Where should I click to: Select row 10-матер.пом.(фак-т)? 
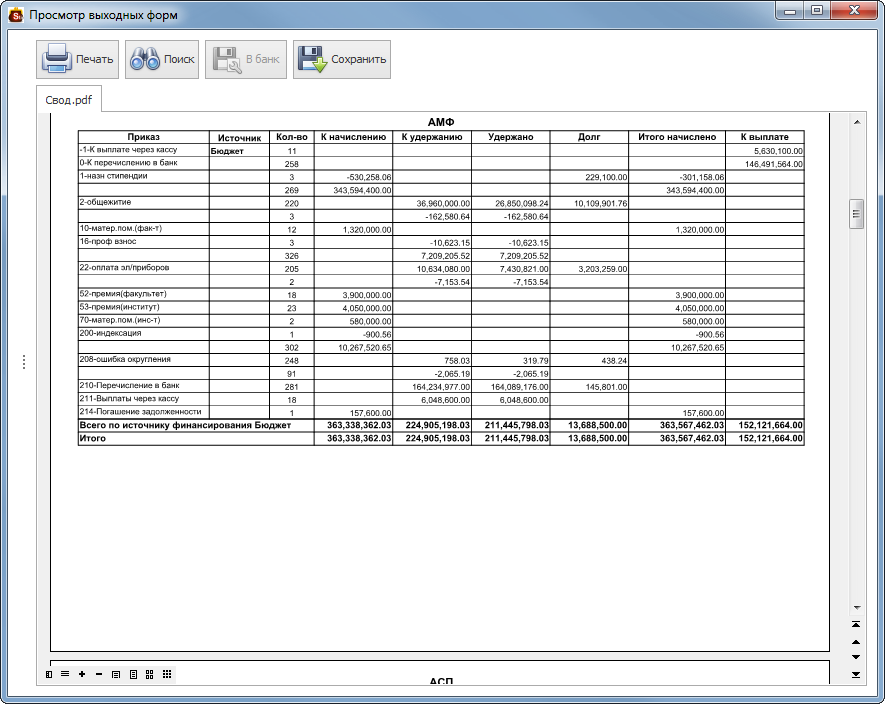(441, 229)
